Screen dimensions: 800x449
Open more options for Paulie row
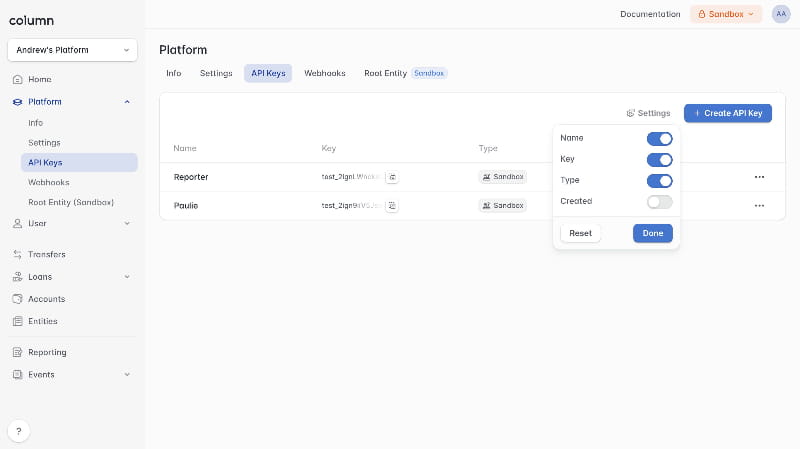(759, 206)
